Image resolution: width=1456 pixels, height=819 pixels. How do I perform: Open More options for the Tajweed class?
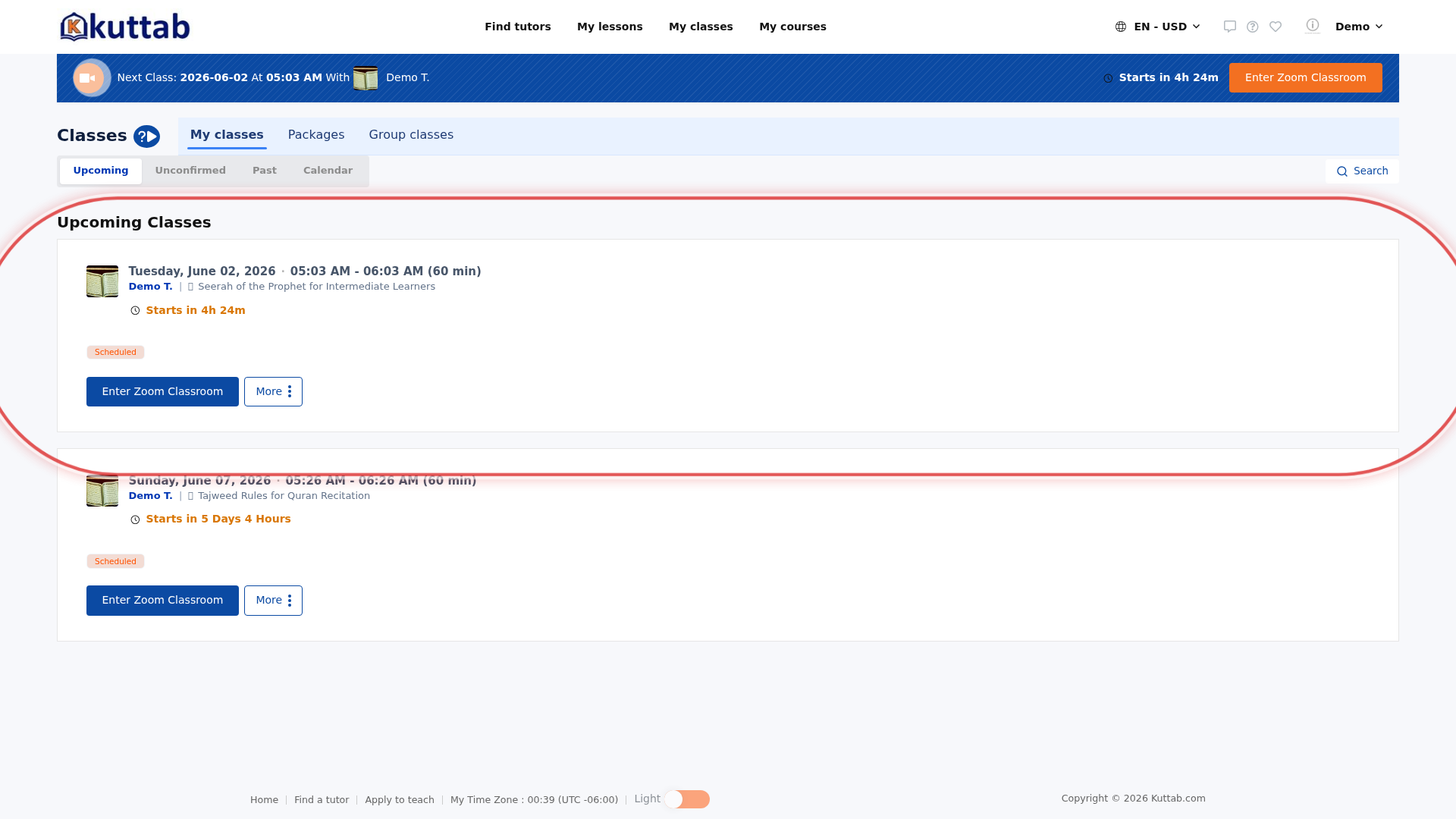[273, 601]
